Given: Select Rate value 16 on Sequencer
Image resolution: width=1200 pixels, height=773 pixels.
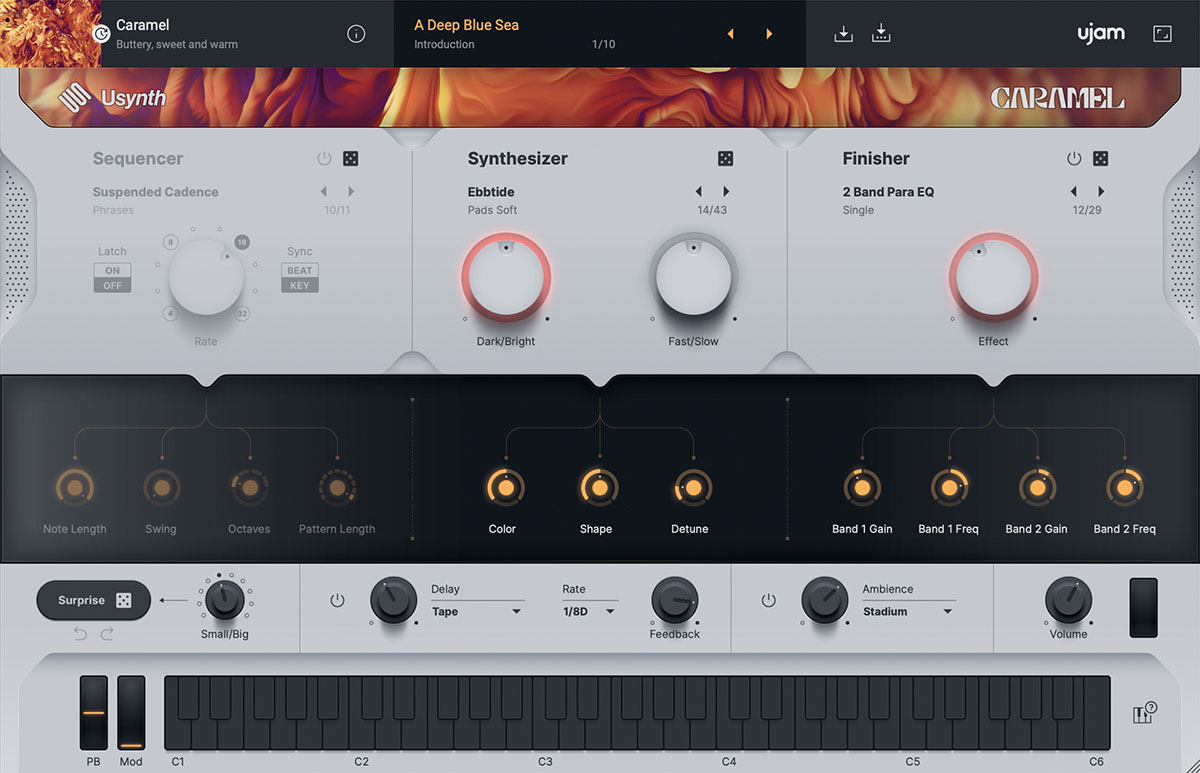Looking at the screenshot, I should tap(242, 242).
